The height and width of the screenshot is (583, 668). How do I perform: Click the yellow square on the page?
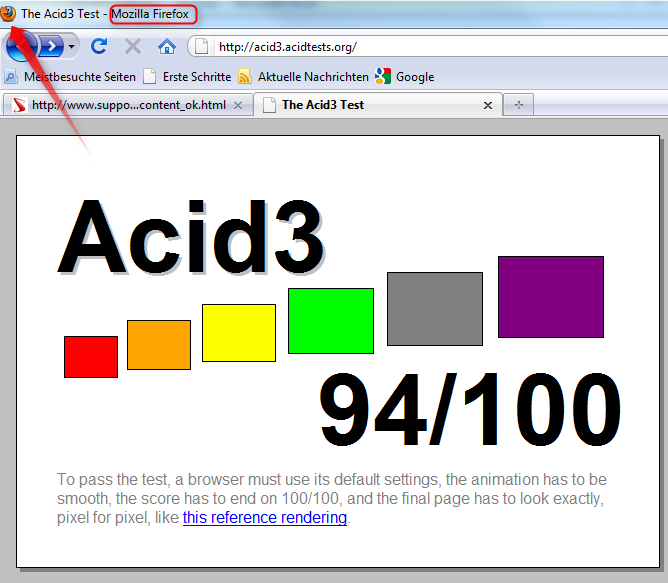click(x=239, y=333)
